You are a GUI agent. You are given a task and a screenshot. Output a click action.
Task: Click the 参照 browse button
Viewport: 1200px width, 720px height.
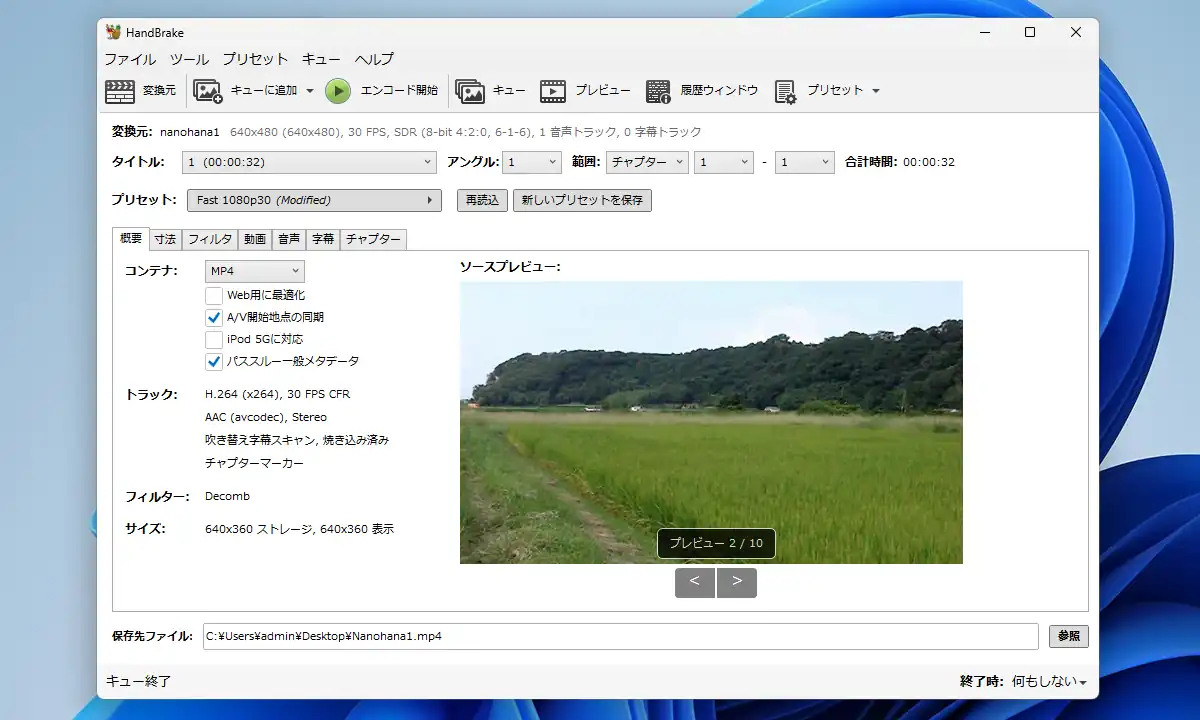point(1068,636)
